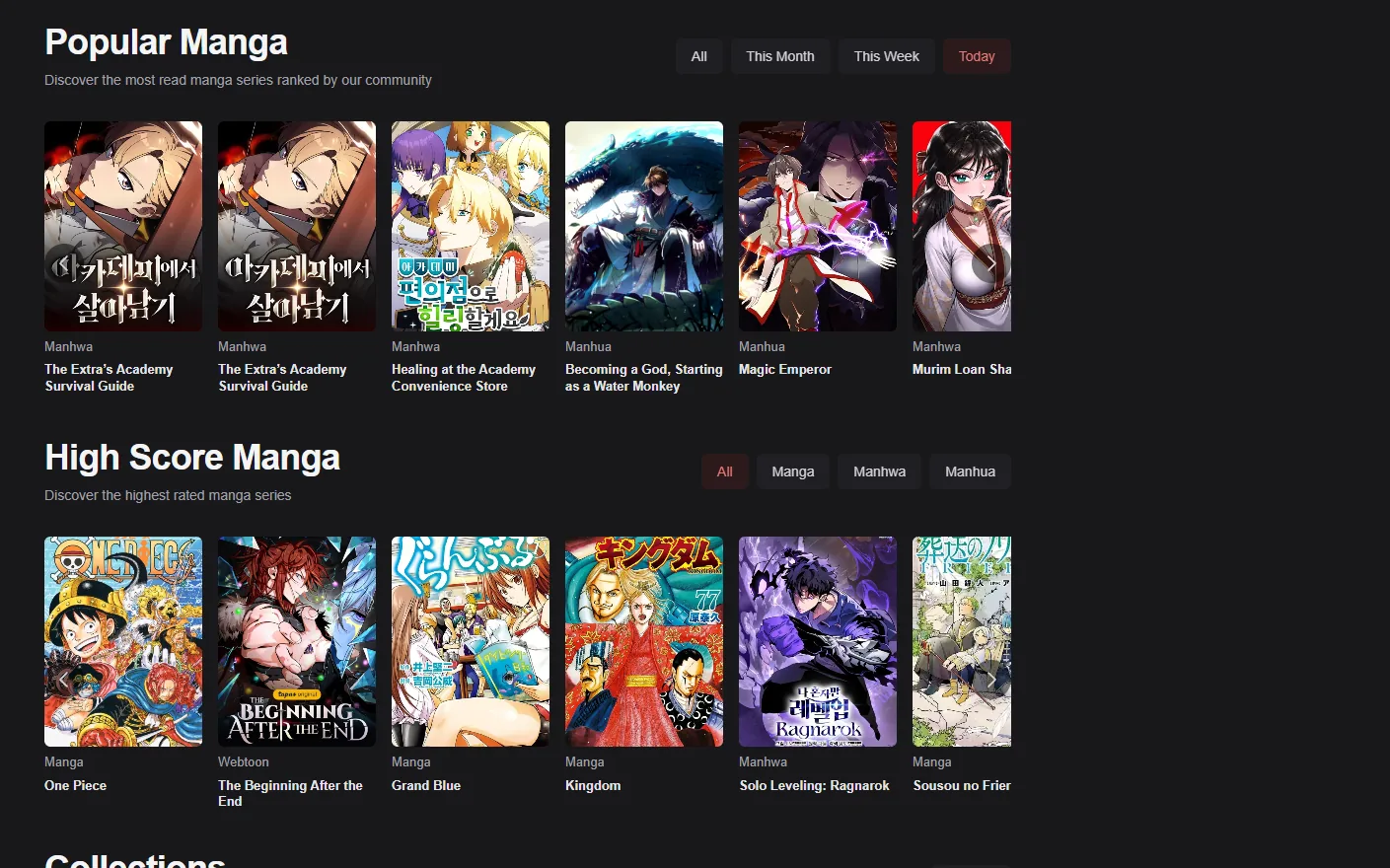Select the All filter in High Score Manga
Image resolution: width=1390 pixels, height=868 pixels.
point(725,471)
